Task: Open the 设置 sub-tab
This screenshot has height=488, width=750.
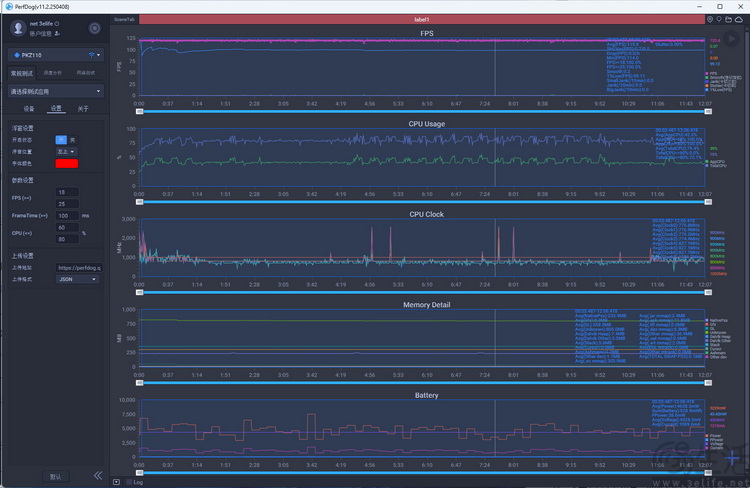Action: click(x=56, y=108)
